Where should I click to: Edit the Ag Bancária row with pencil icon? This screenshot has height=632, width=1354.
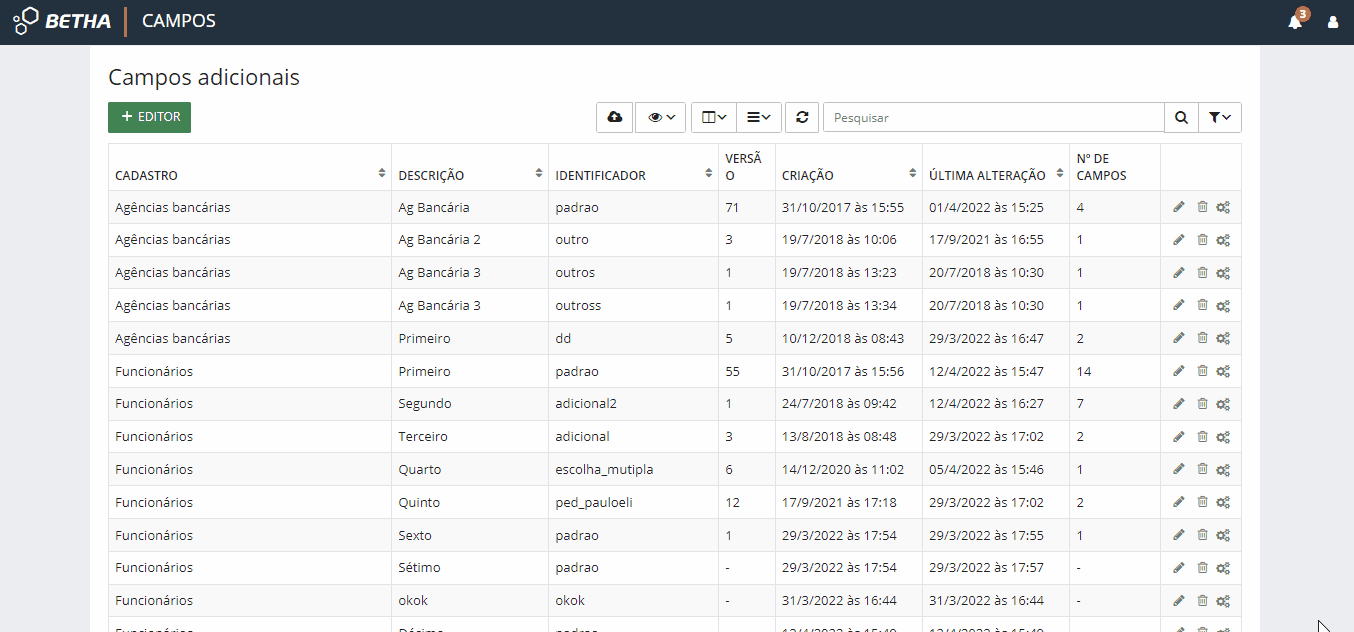(x=1179, y=207)
